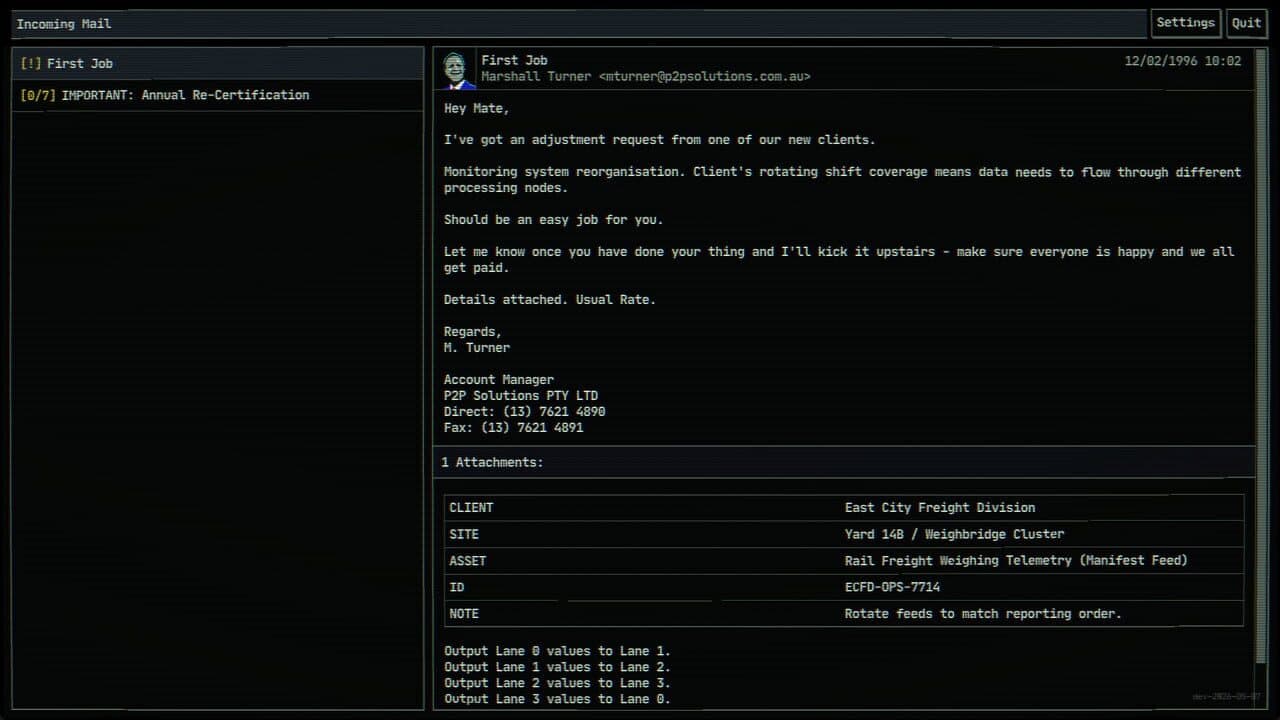Select Yard 14B / Weighbridge Cluster value
The height and width of the screenshot is (720, 1280).
coord(955,534)
